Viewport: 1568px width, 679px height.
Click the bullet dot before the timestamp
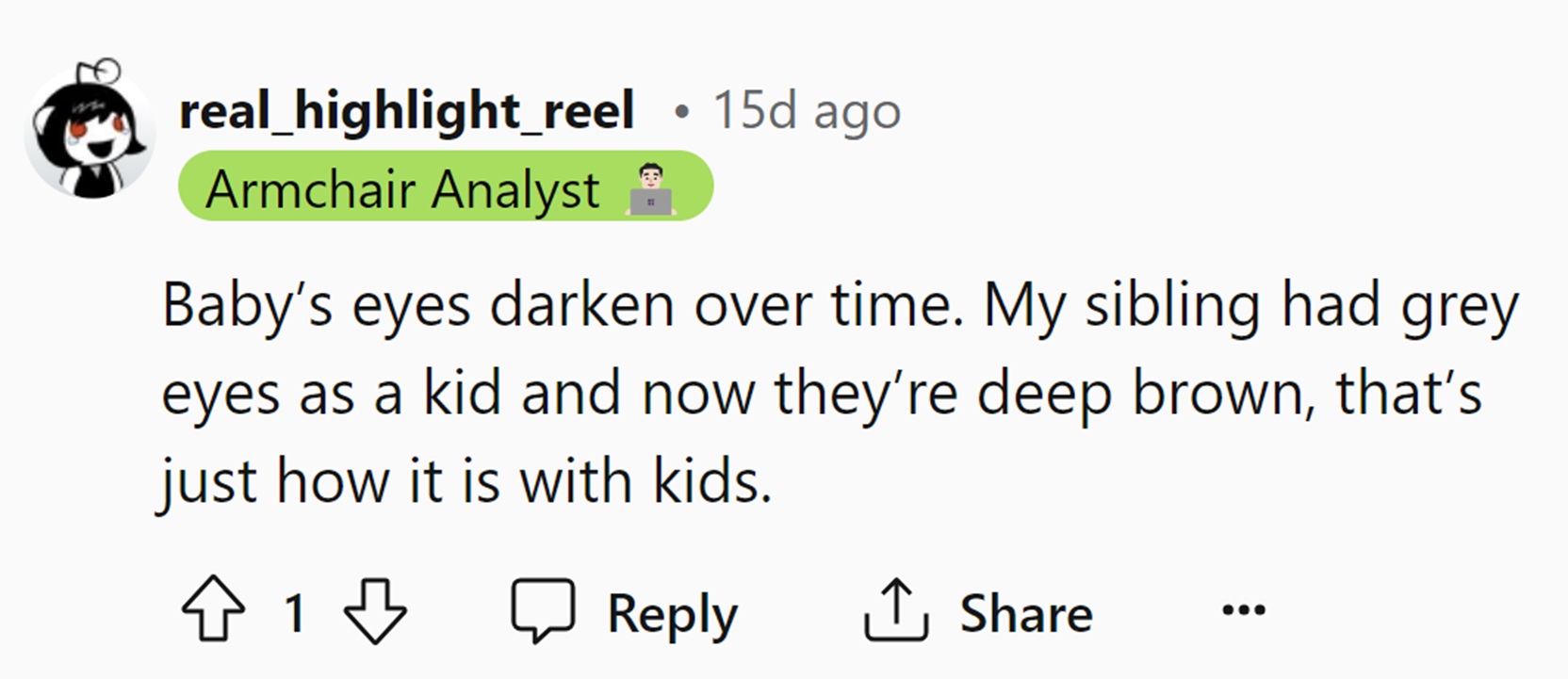681,112
